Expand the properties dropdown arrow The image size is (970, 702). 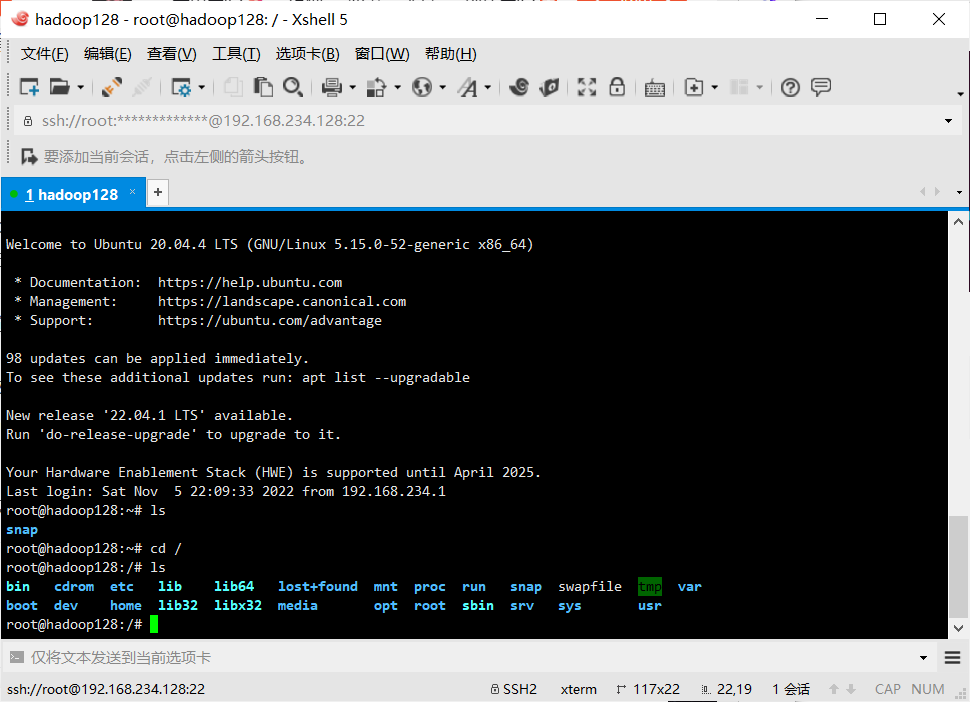[202, 88]
